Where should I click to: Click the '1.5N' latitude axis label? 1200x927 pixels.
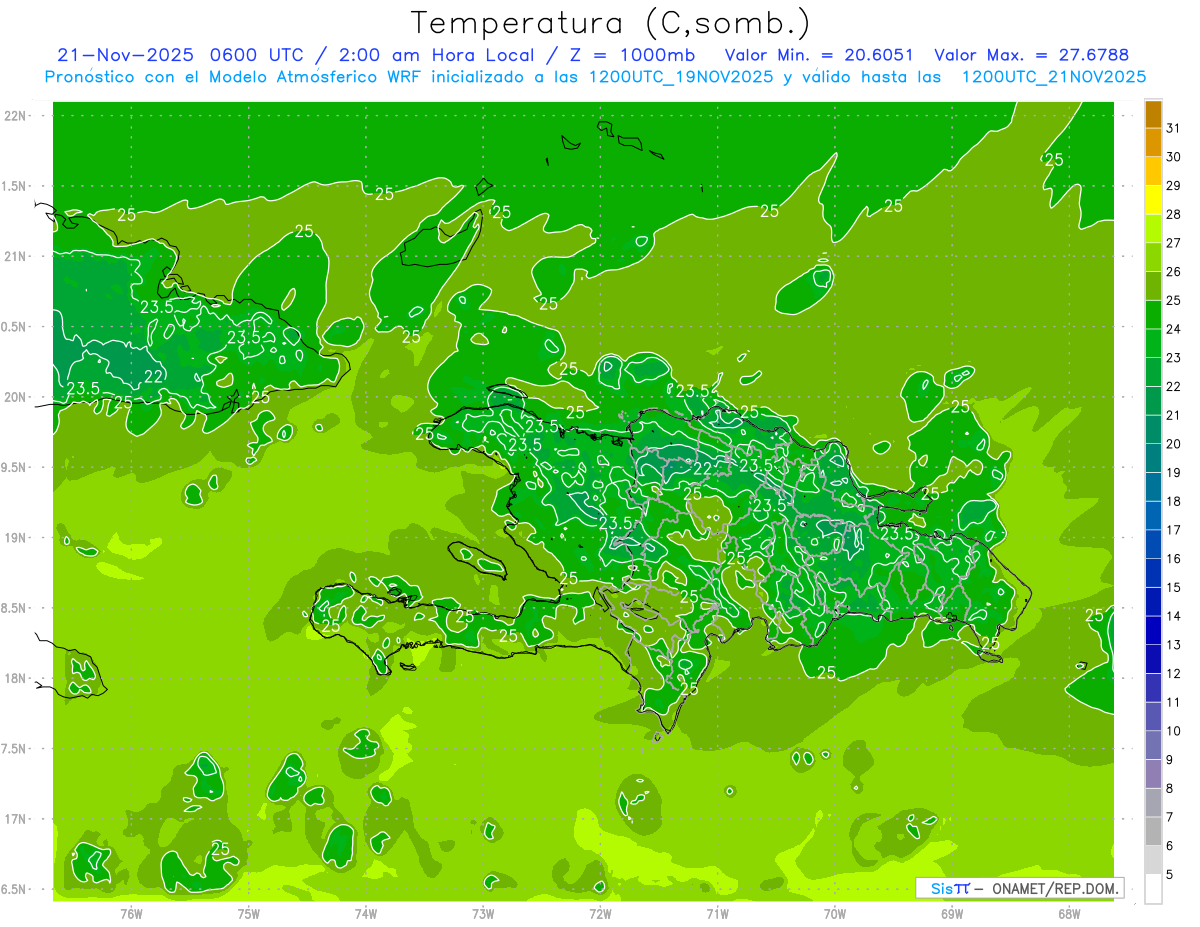tap(15, 186)
